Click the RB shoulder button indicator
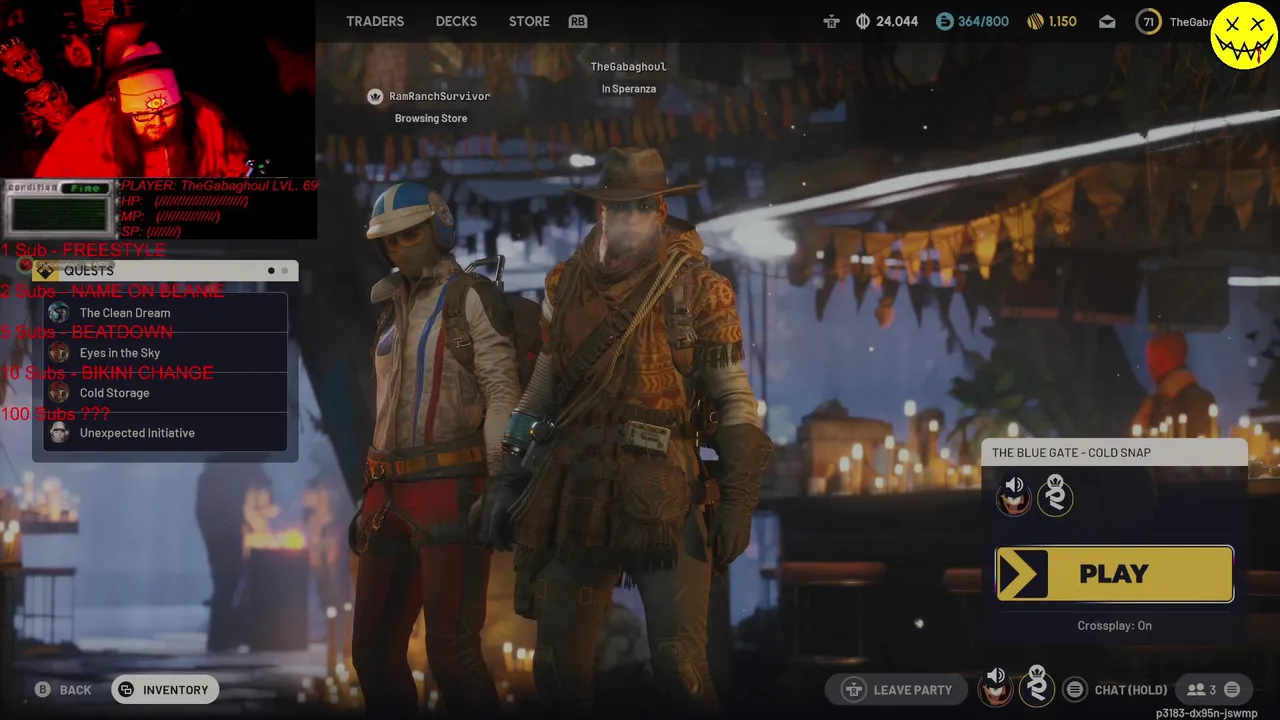 (x=578, y=21)
